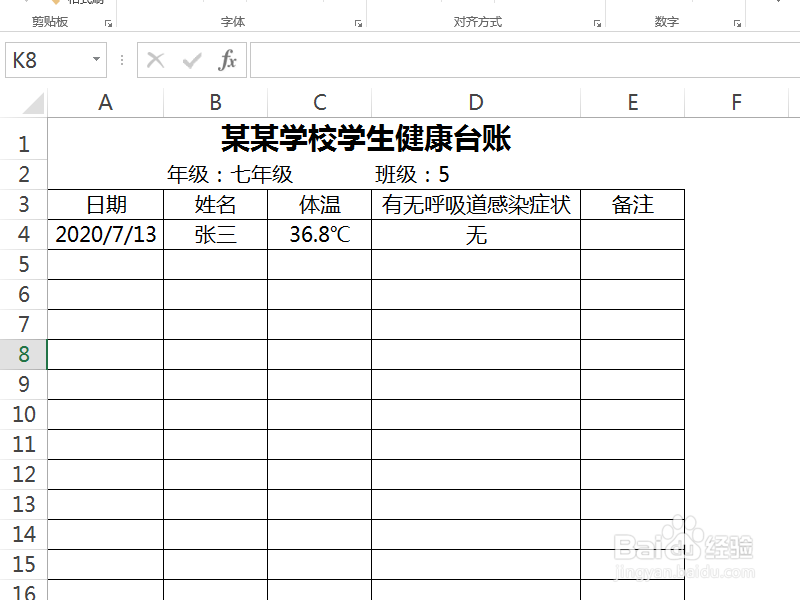Select row 8 header
Viewport: 800px width, 600px height.
tap(22, 354)
